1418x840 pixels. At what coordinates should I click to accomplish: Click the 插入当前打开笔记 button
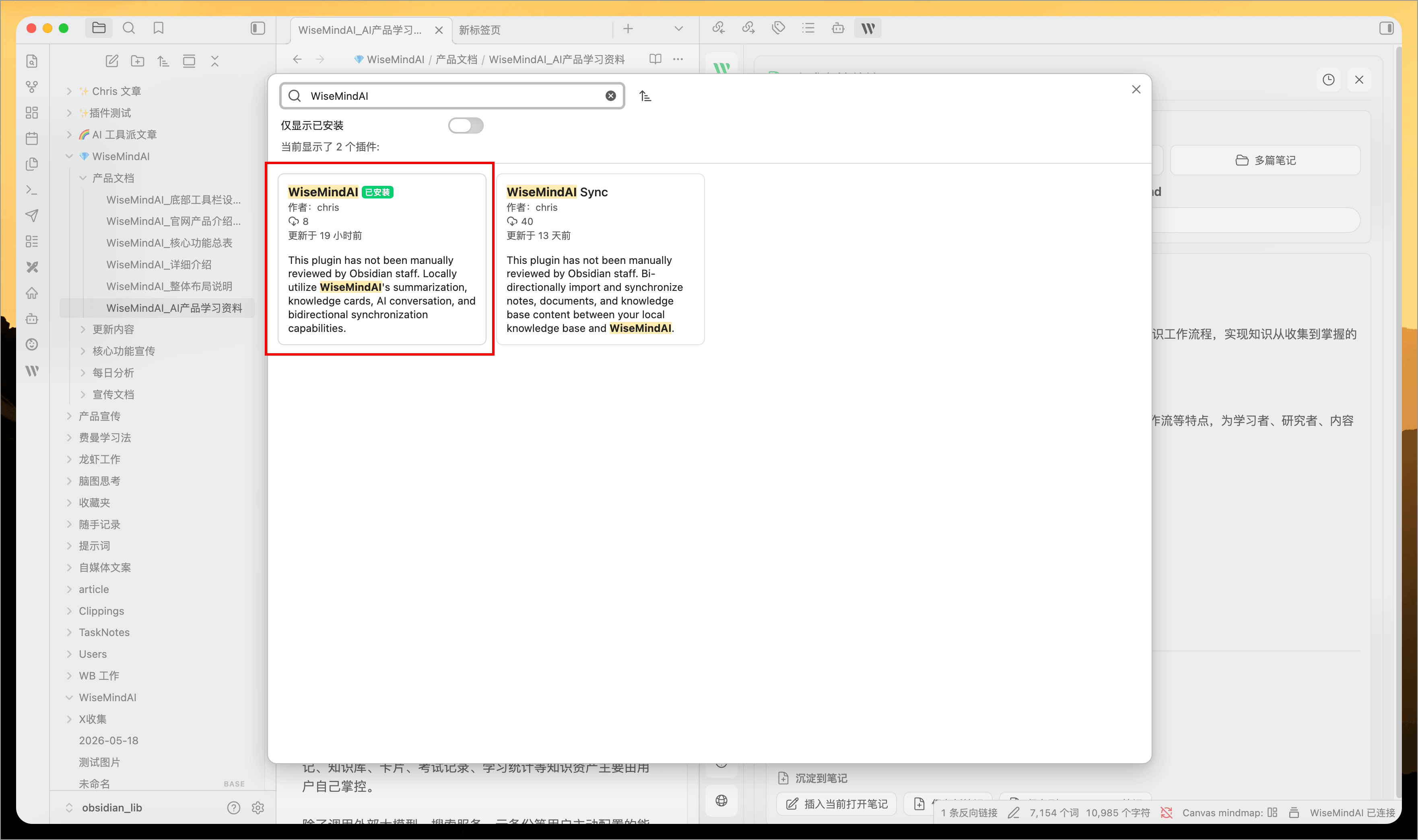coord(837,803)
